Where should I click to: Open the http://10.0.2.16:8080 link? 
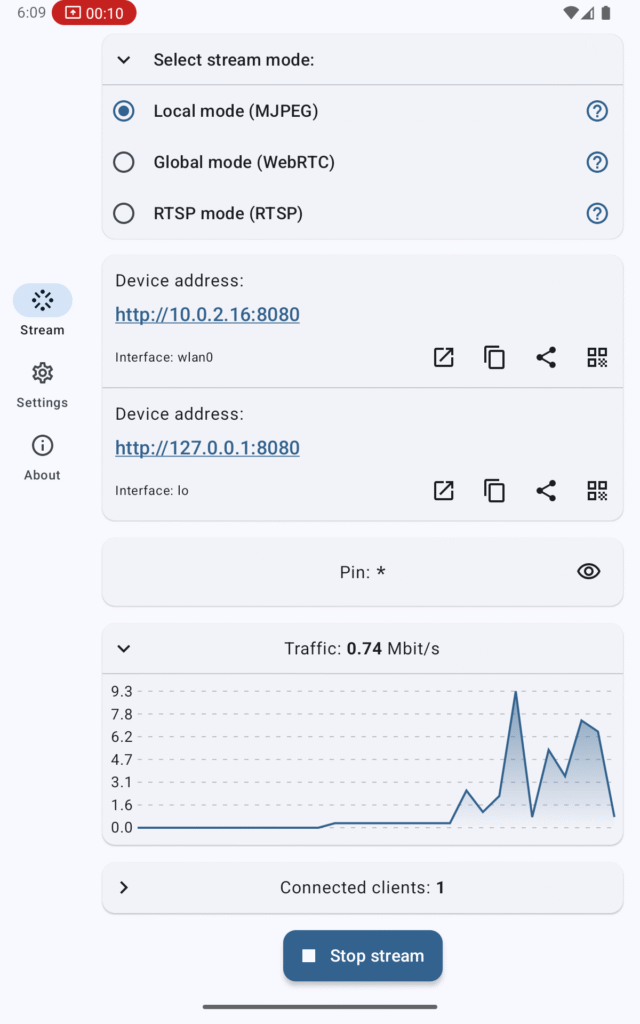point(207,314)
